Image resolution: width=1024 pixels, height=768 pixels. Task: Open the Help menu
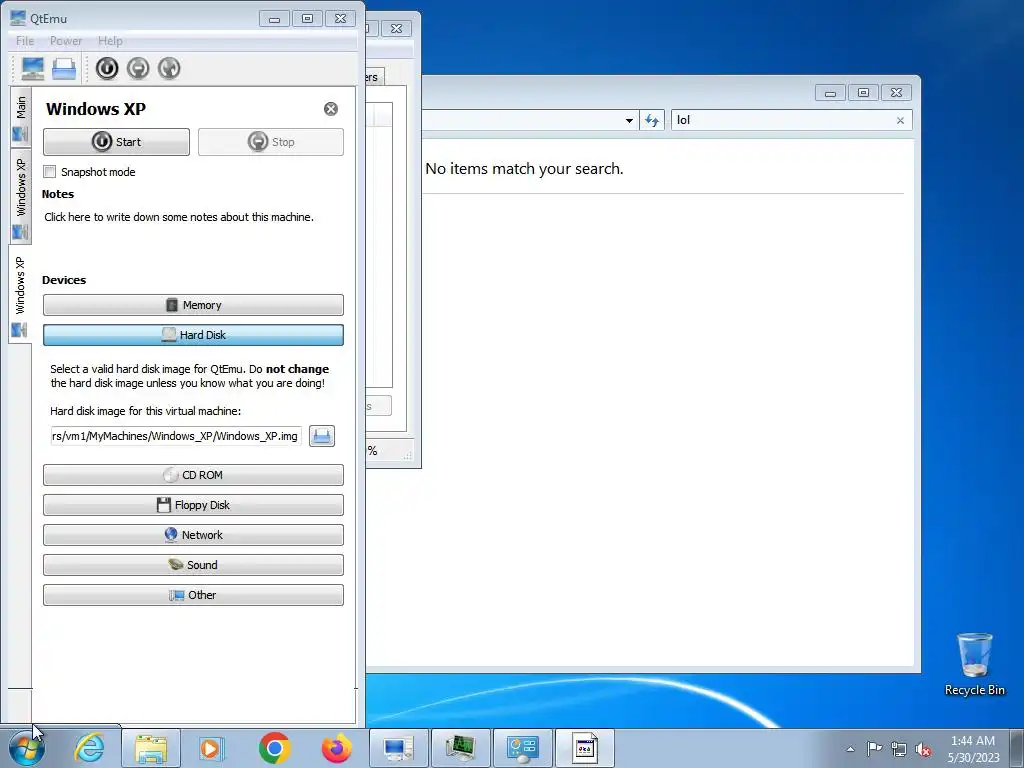110,40
